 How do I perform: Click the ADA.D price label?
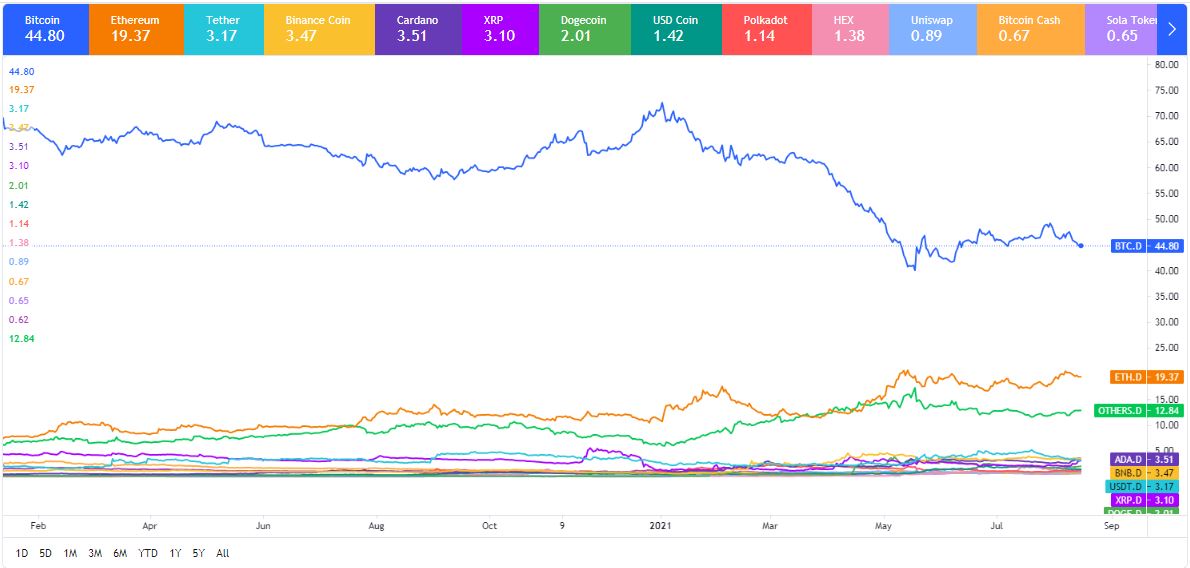point(1146,459)
